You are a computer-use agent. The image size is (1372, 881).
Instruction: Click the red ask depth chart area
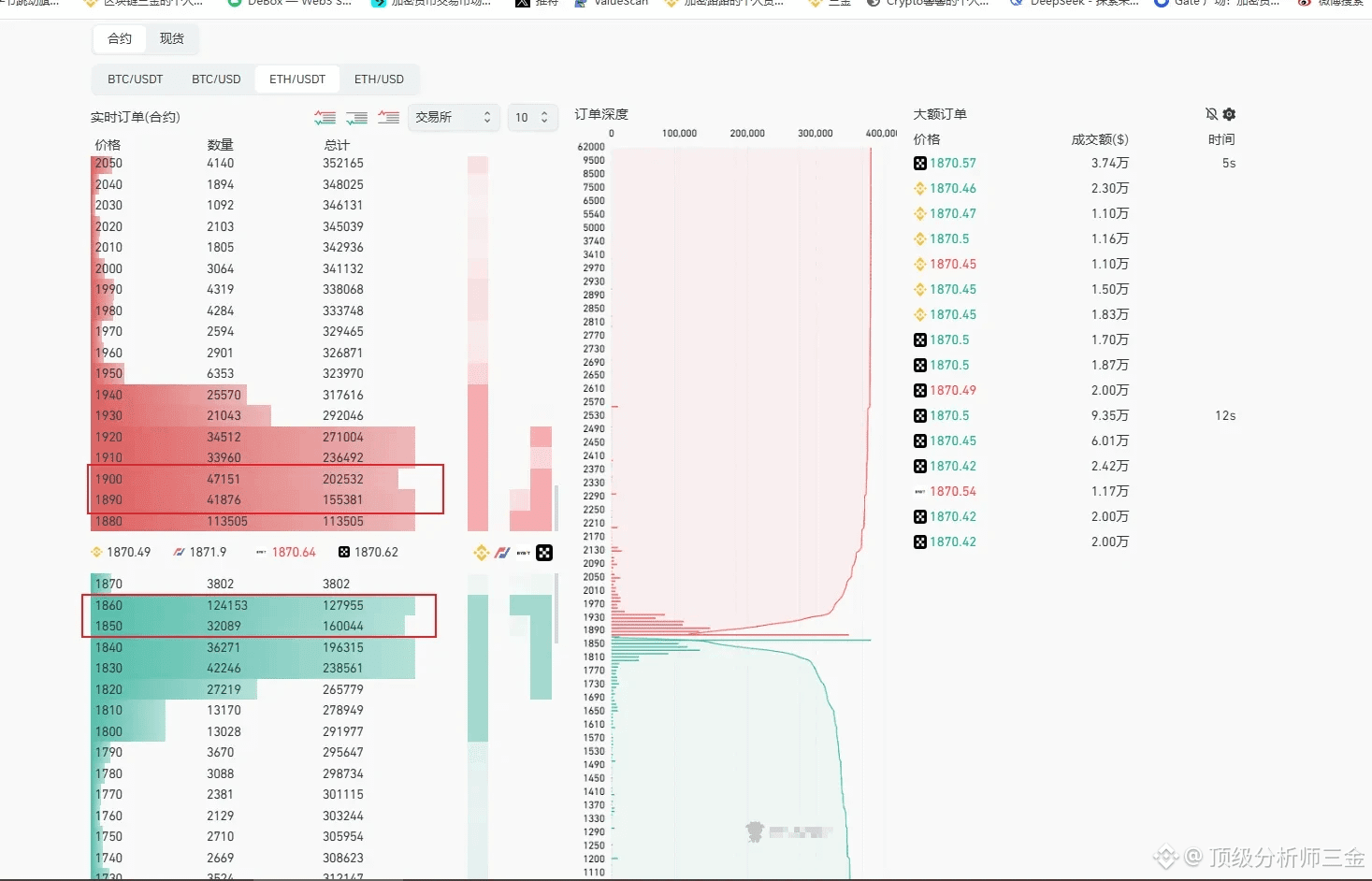coord(741,391)
